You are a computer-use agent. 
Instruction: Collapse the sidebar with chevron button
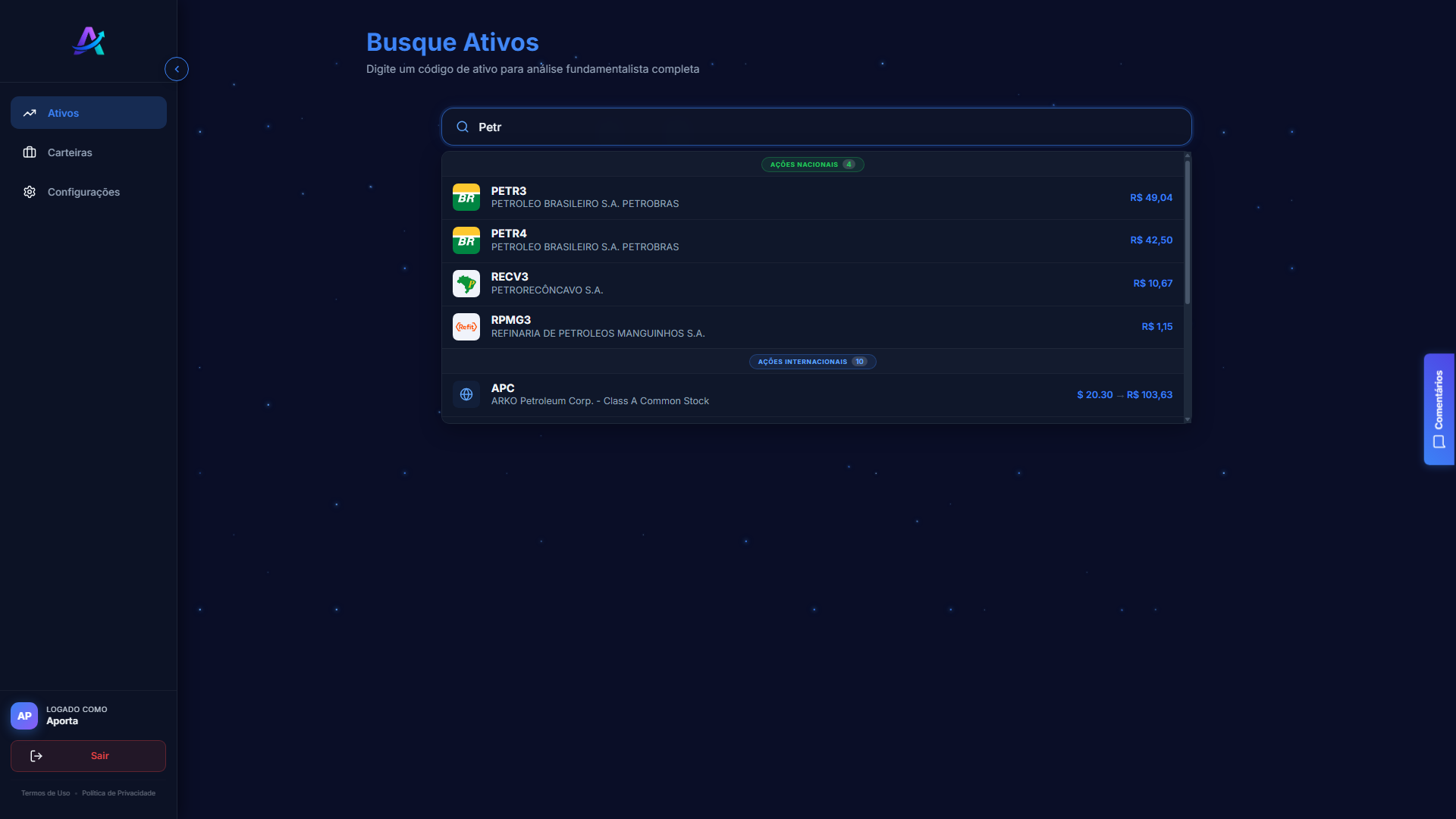[177, 69]
